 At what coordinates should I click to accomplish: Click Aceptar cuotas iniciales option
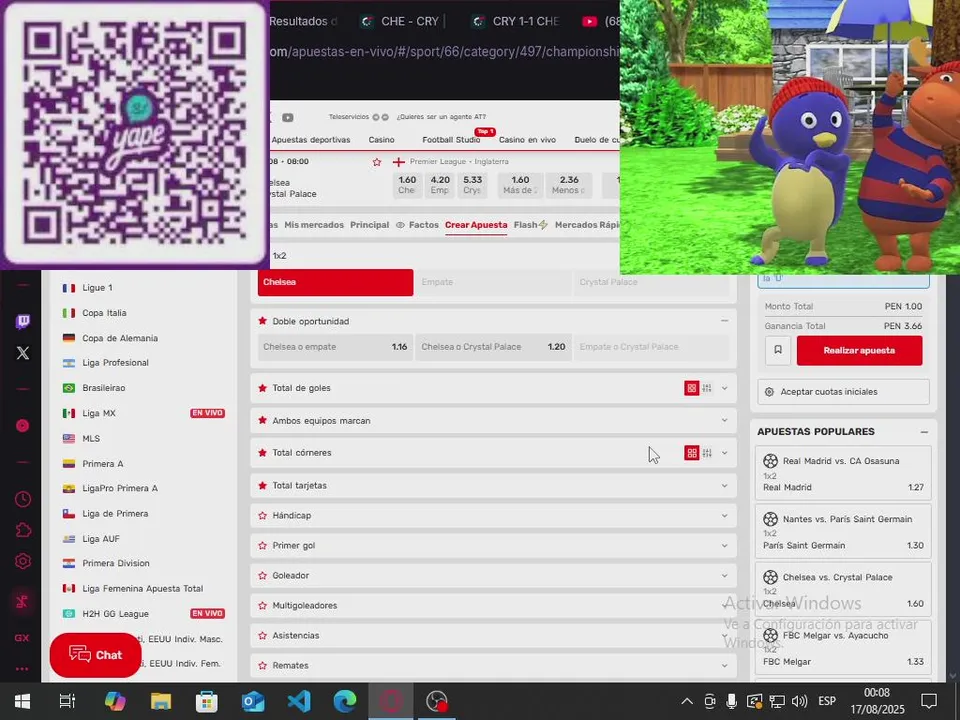(x=843, y=392)
